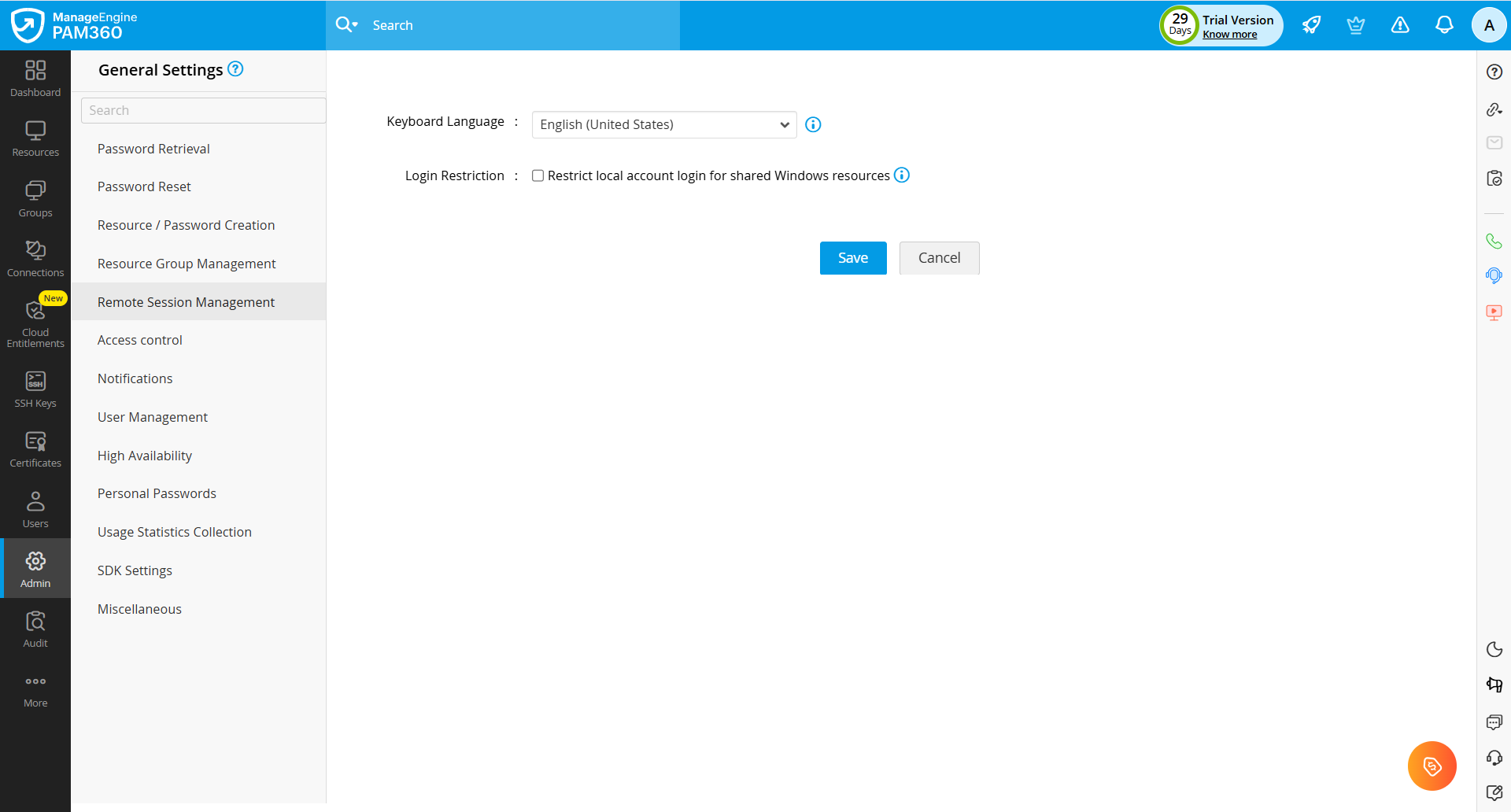The image size is (1511, 812).
Task: Click the blue live support headset icon
Action: click(x=1494, y=275)
